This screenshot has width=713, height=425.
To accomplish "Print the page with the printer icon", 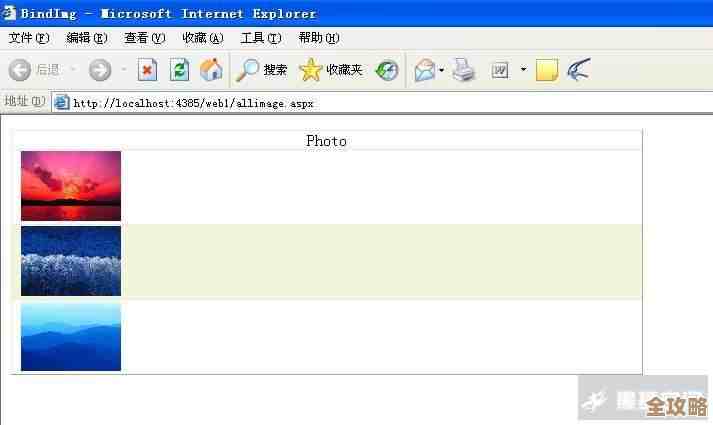I will tap(463, 70).
